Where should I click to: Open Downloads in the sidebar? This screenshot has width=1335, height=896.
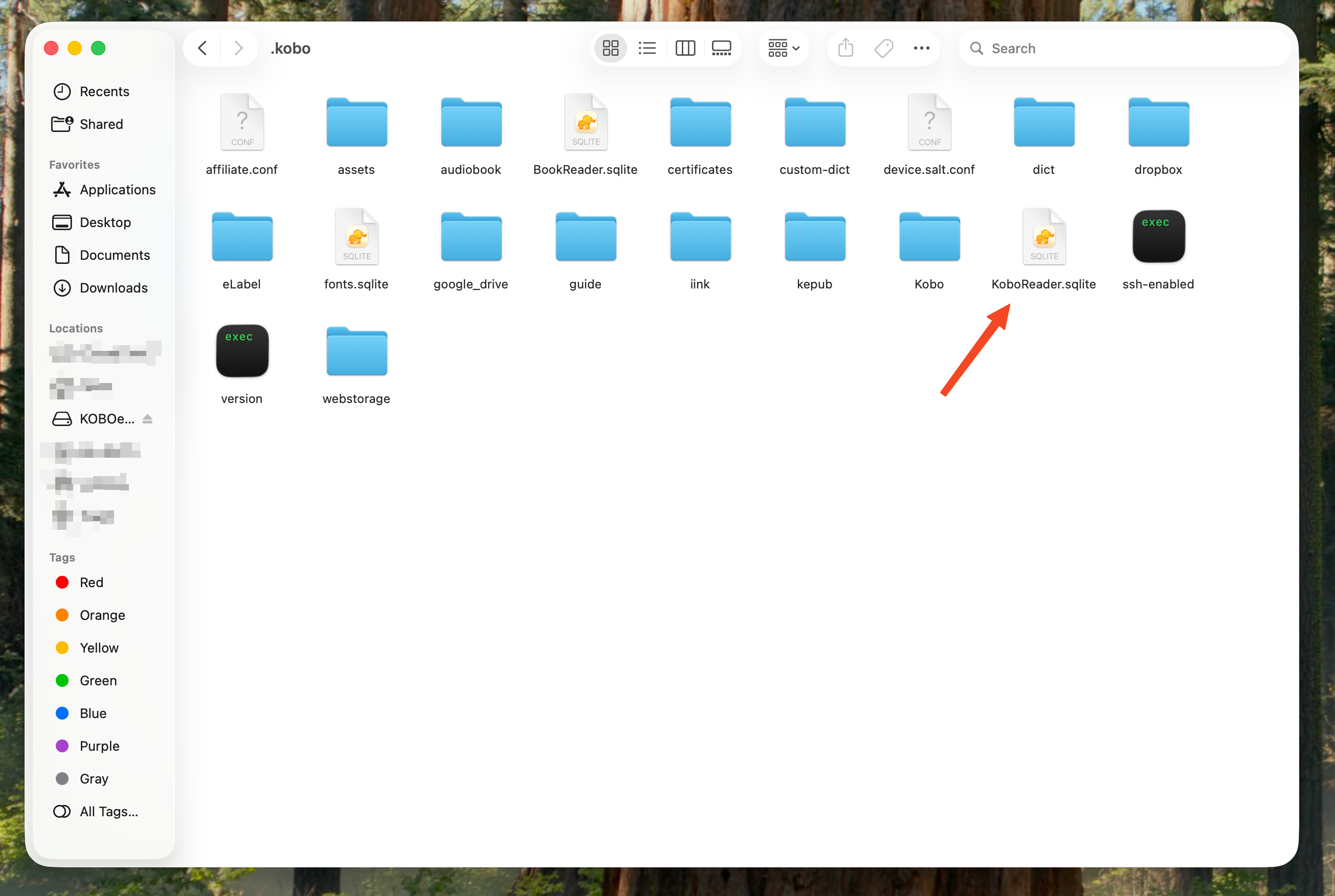click(113, 288)
